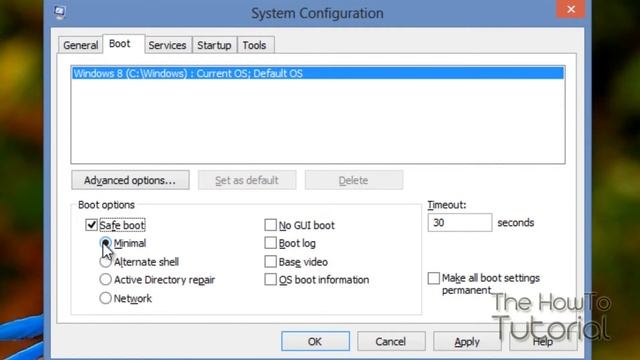Select the Windows 8 boot entry

[x=318, y=73]
